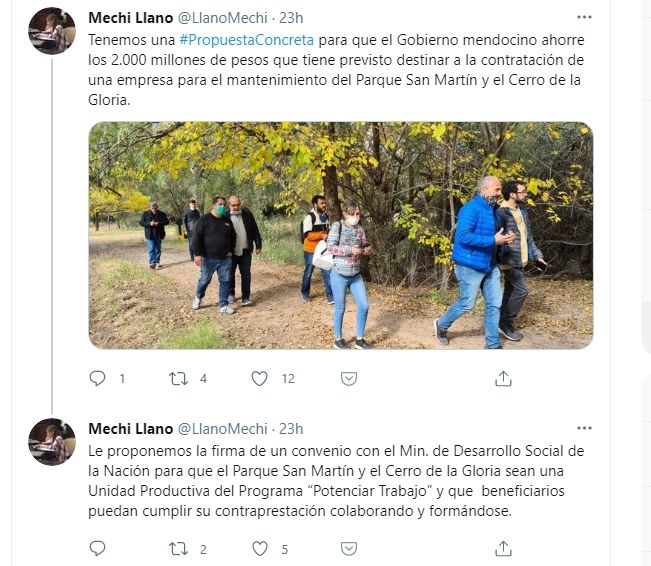Open the 23h timestamp of second tweet
The image size is (651, 566).
coord(291,429)
